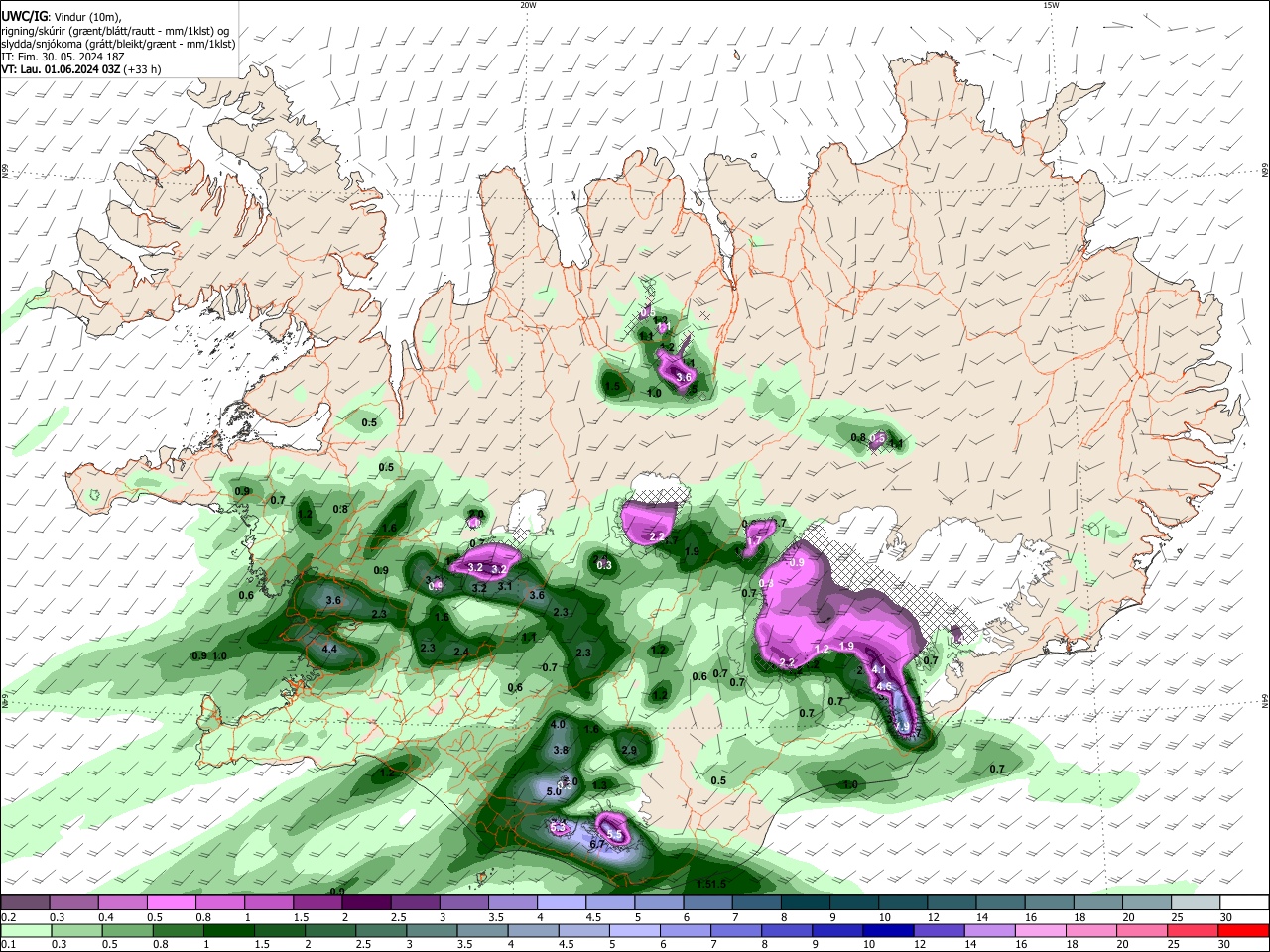This screenshot has width=1270, height=952.
Task: Click the 'UWC/IG: Vindur (10m)' title line
Action: (x=61, y=17)
